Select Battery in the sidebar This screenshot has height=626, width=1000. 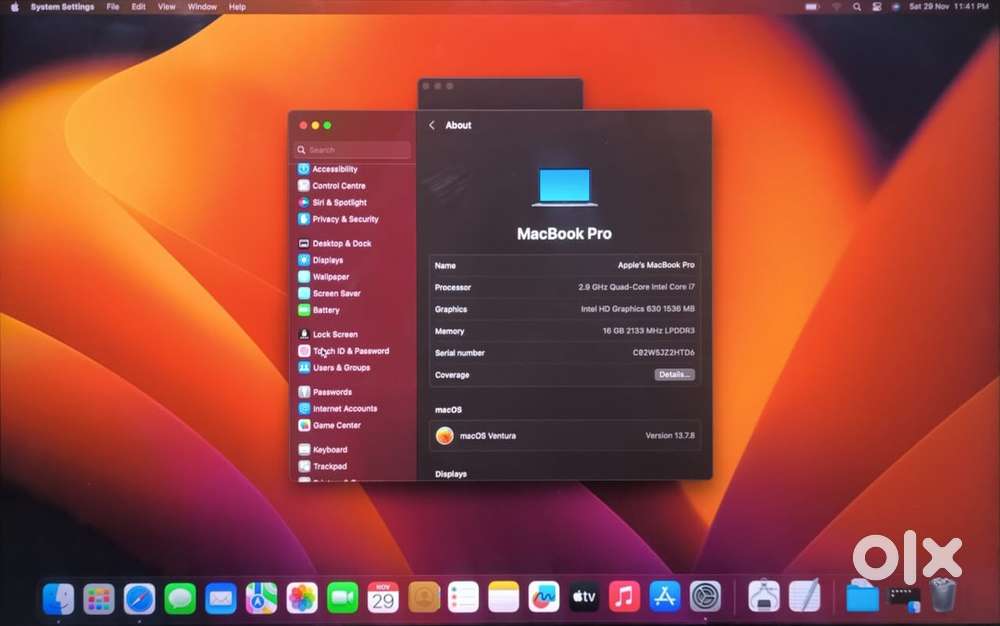326,310
